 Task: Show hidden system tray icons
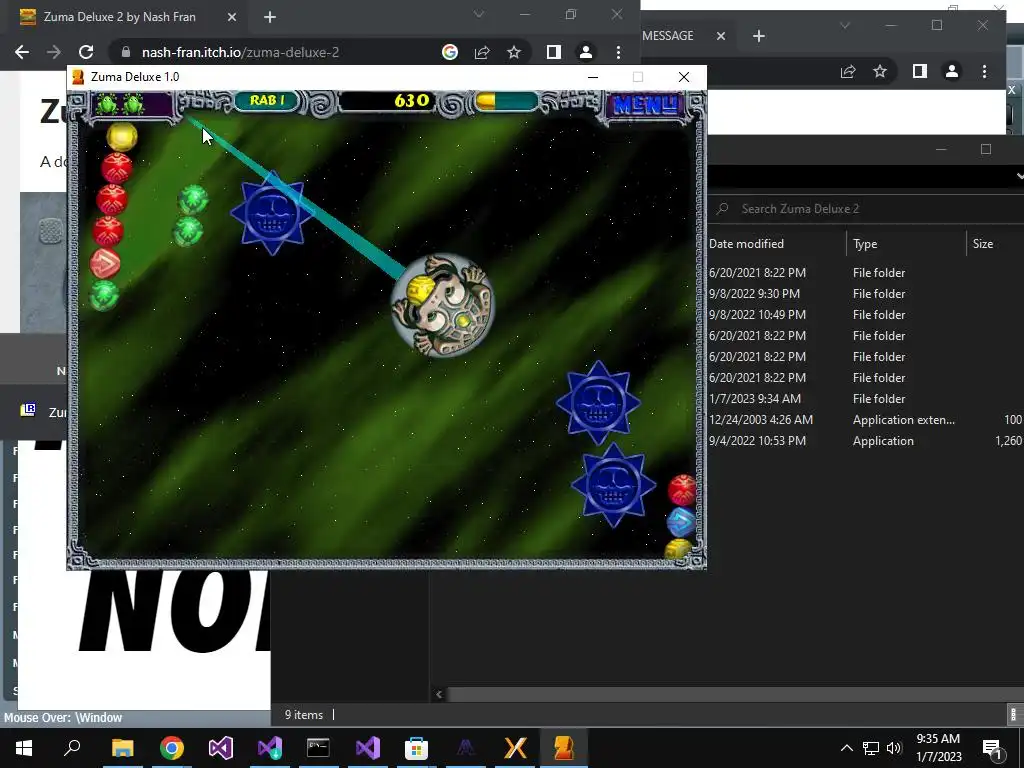(x=846, y=748)
